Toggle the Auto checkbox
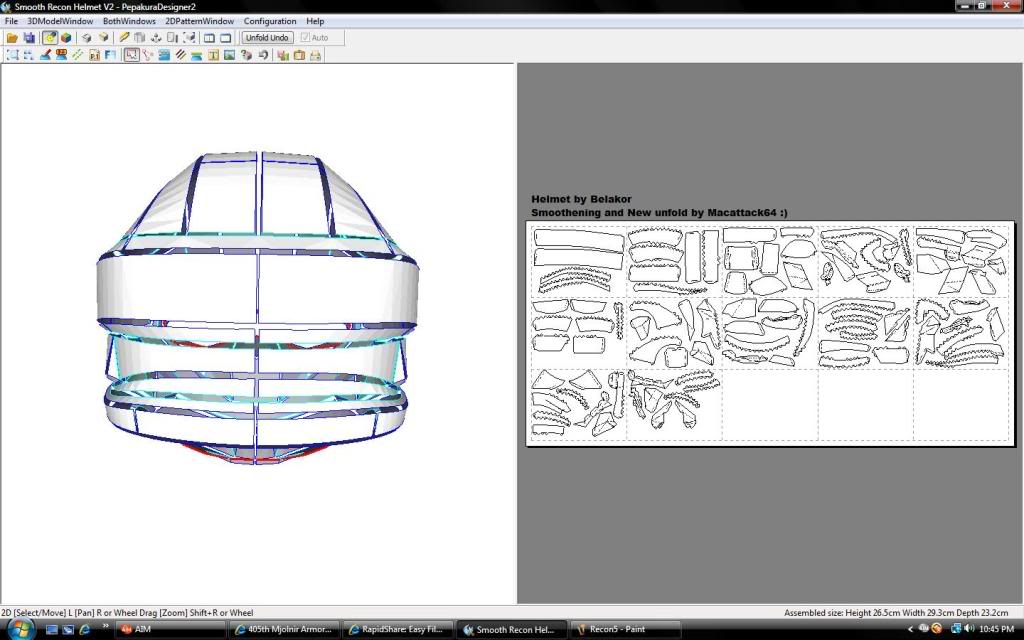This screenshot has height=640, width=1024. (306, 38)
